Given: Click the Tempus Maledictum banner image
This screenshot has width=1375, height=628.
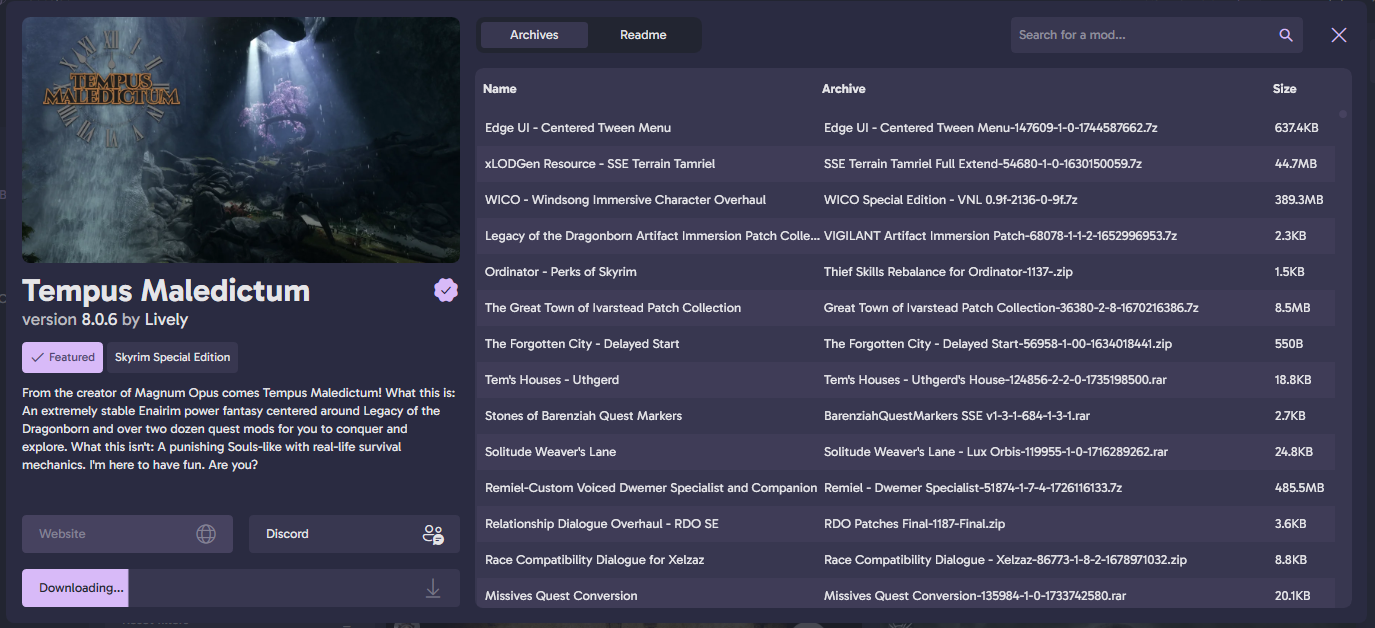Looking at the screenshot, I should tap(241, 140).
